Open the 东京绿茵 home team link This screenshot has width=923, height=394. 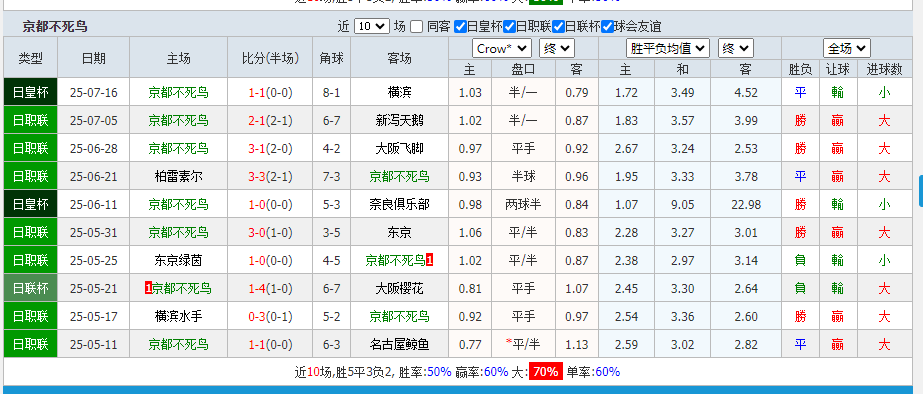pos(178,260)
